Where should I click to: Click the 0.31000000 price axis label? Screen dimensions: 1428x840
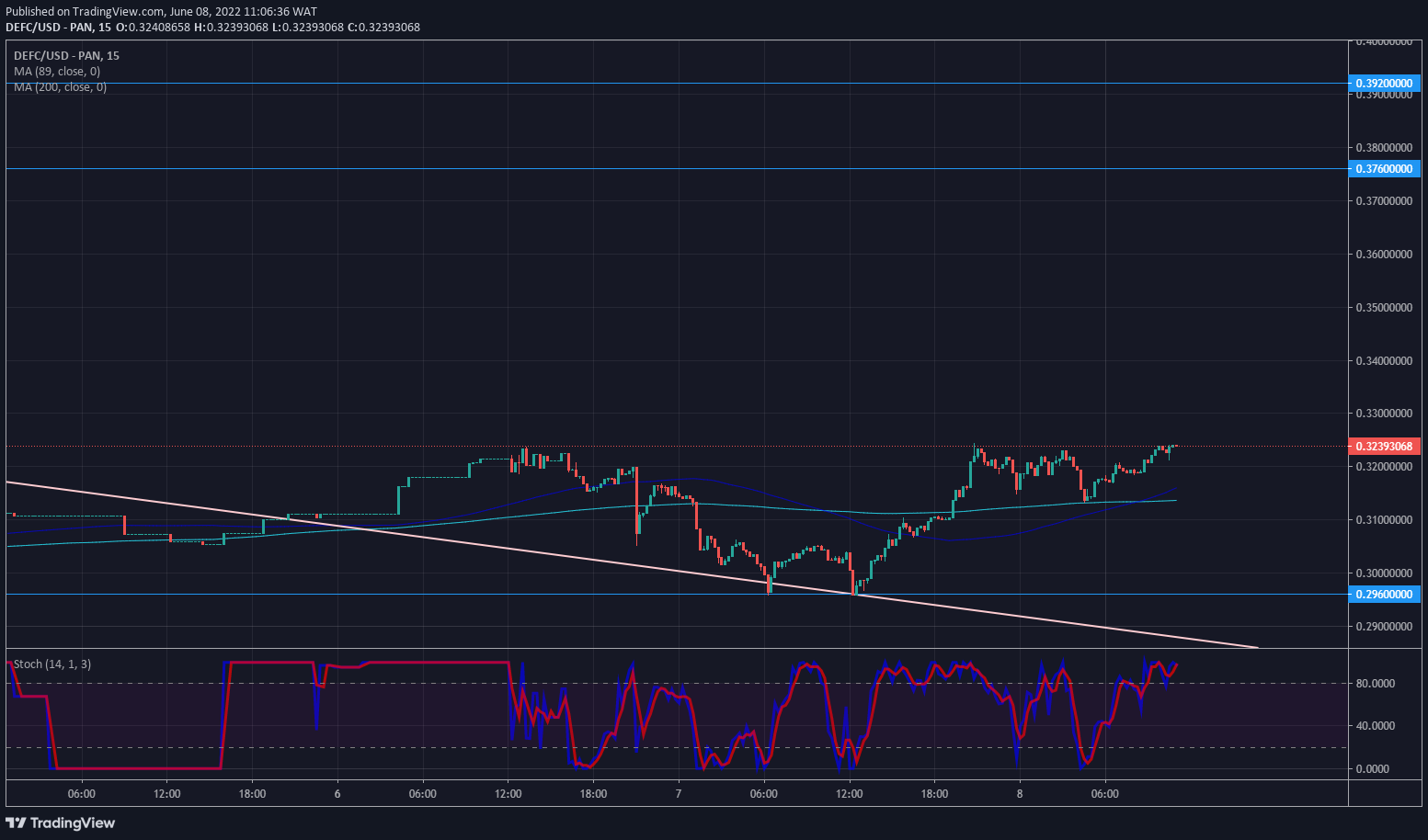click(x=1385, y=519)
